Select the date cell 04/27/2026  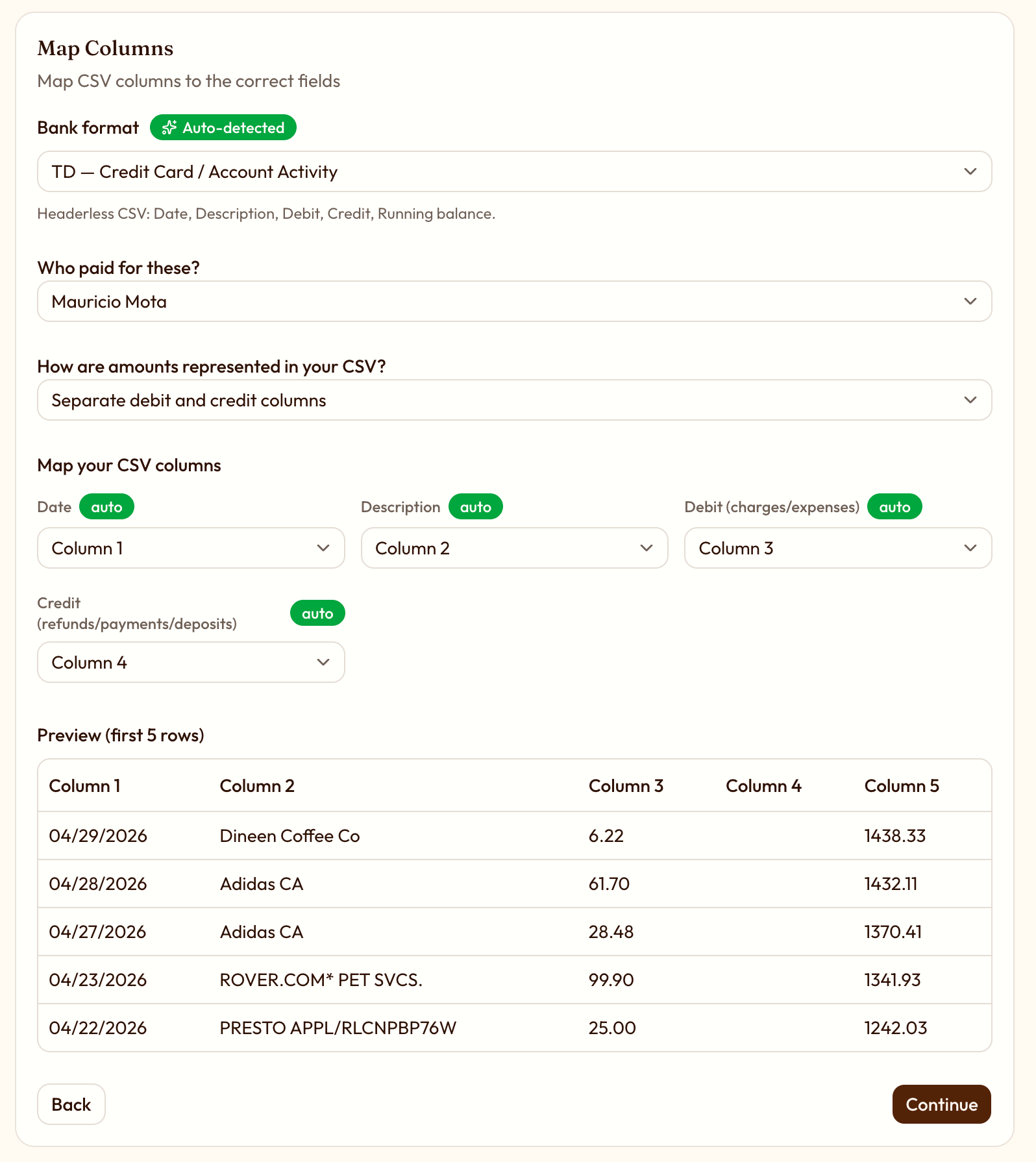[98, 932]
